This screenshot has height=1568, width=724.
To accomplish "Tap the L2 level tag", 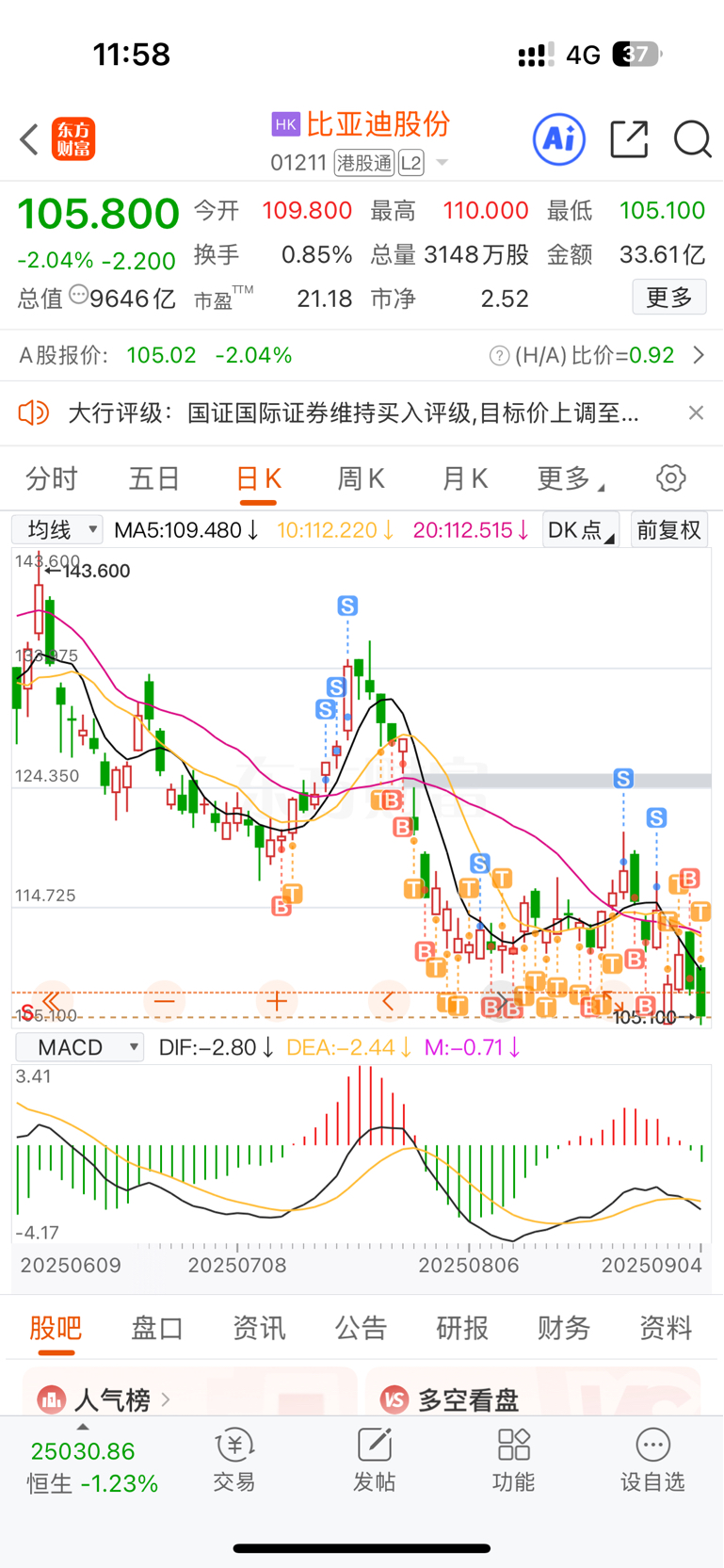I will pyautogui.click(x=411, y=163).
